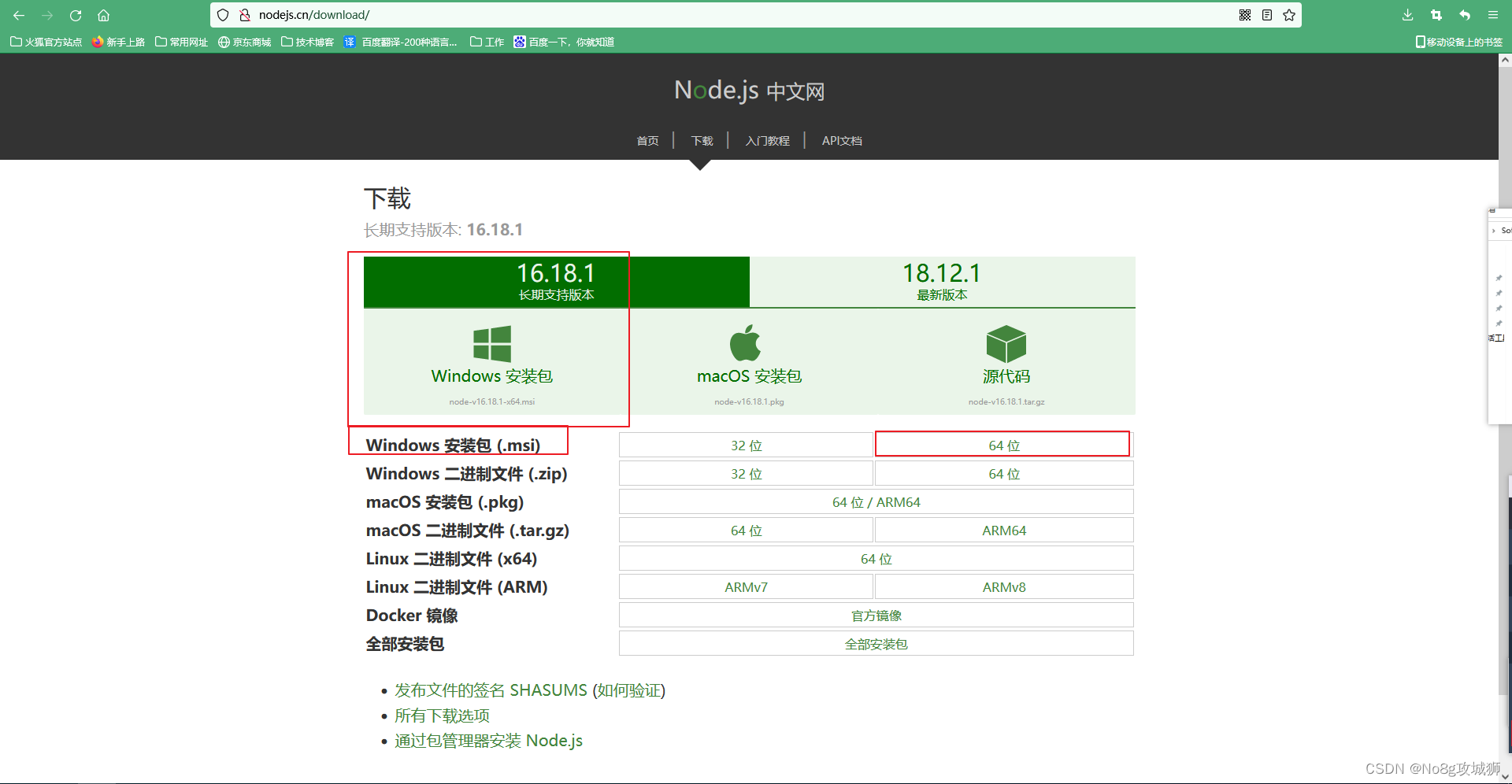
Task: Open the API文档 menu item
Action: coord(841,141)
